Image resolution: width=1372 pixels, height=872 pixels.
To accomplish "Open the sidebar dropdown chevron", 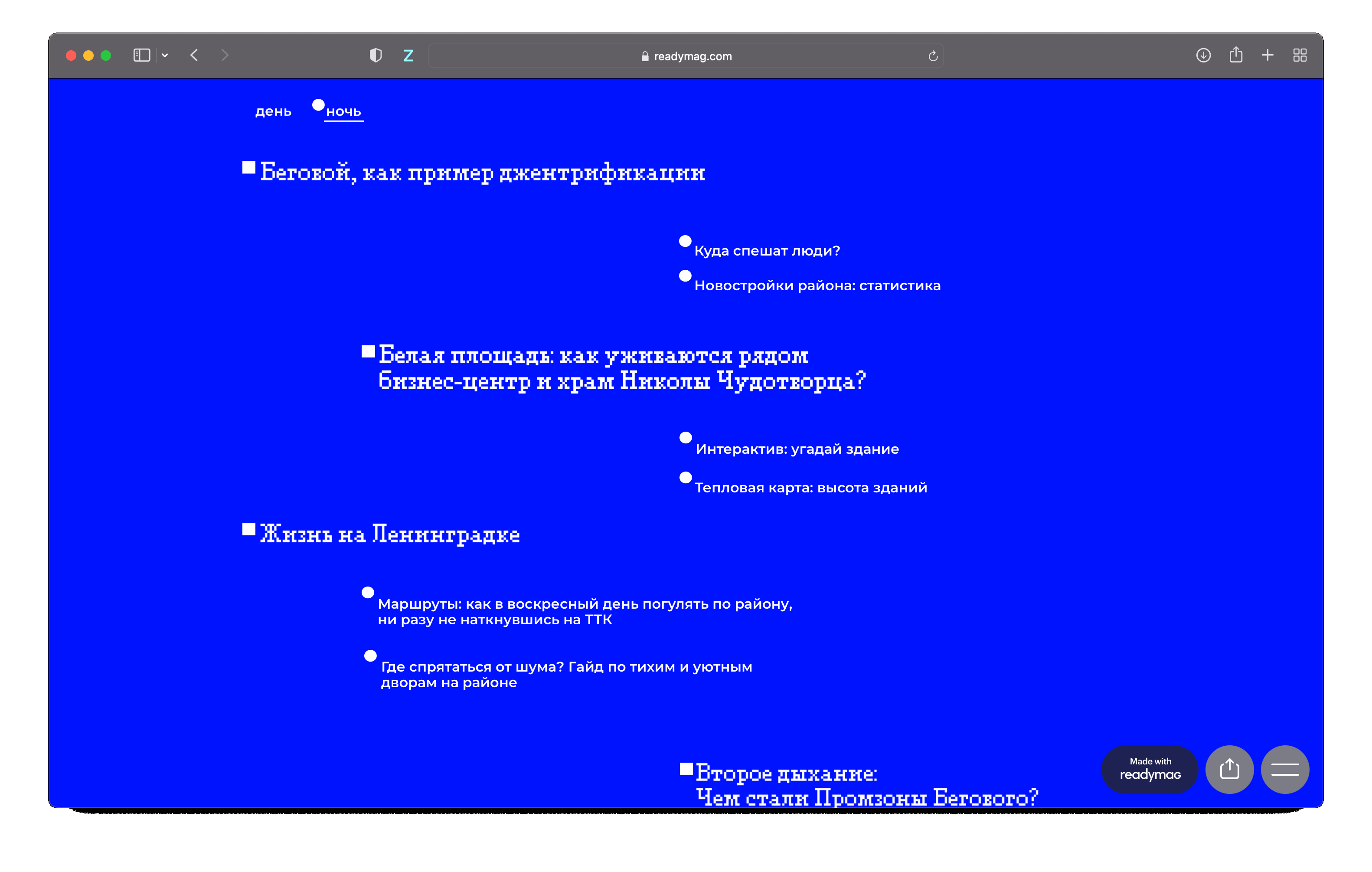I will pyautogui.click(x=165, y=55).
